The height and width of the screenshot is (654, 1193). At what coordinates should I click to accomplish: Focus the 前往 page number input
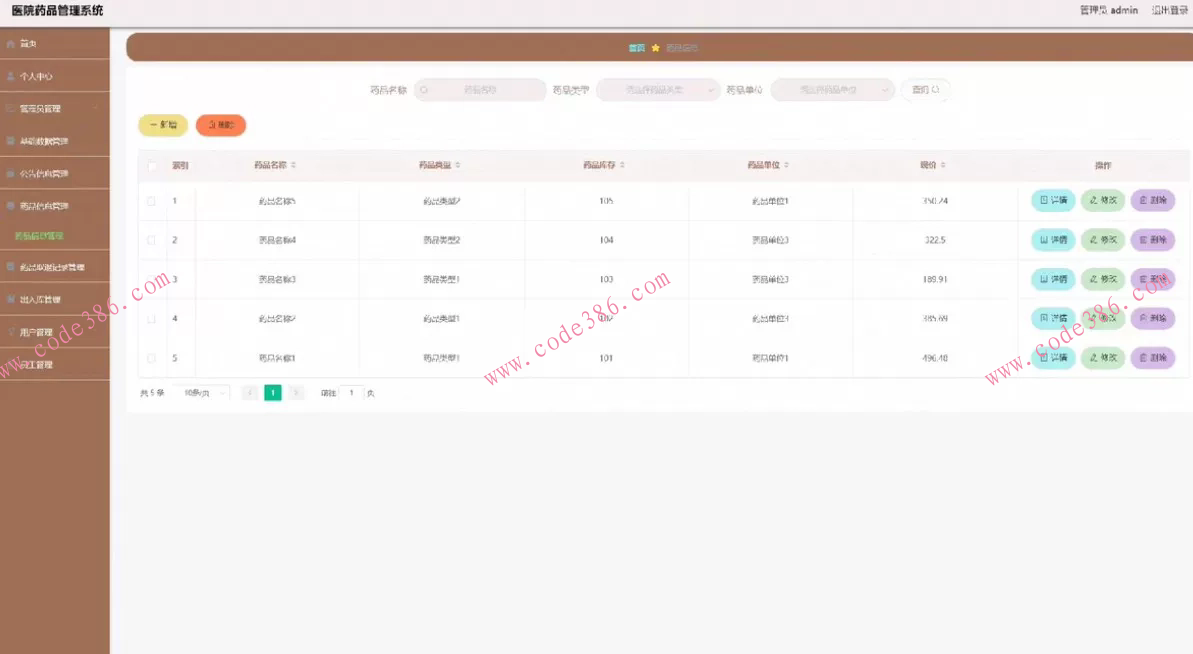(x=351, y=393)
